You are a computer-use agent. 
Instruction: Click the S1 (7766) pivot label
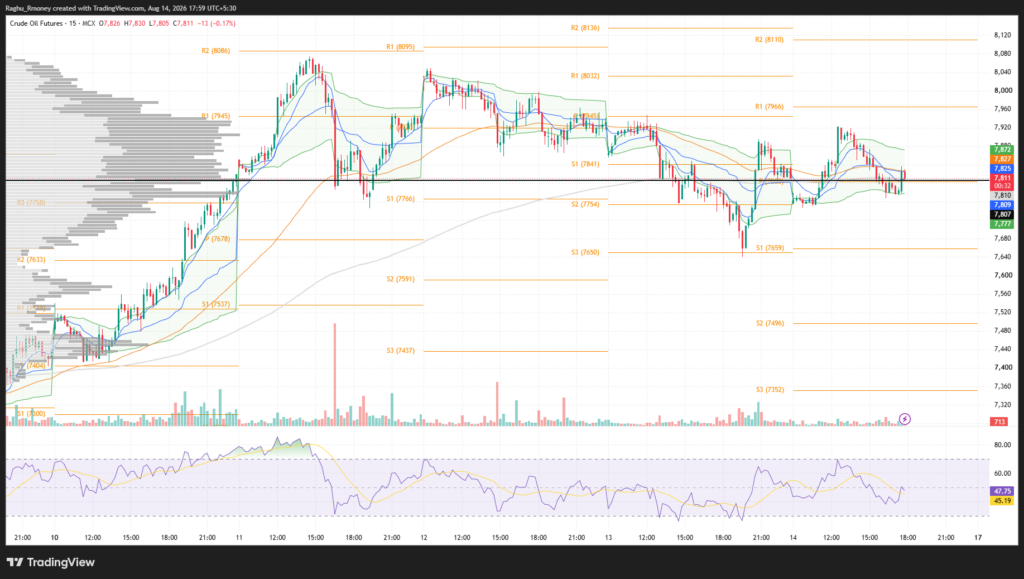(400, 198)
